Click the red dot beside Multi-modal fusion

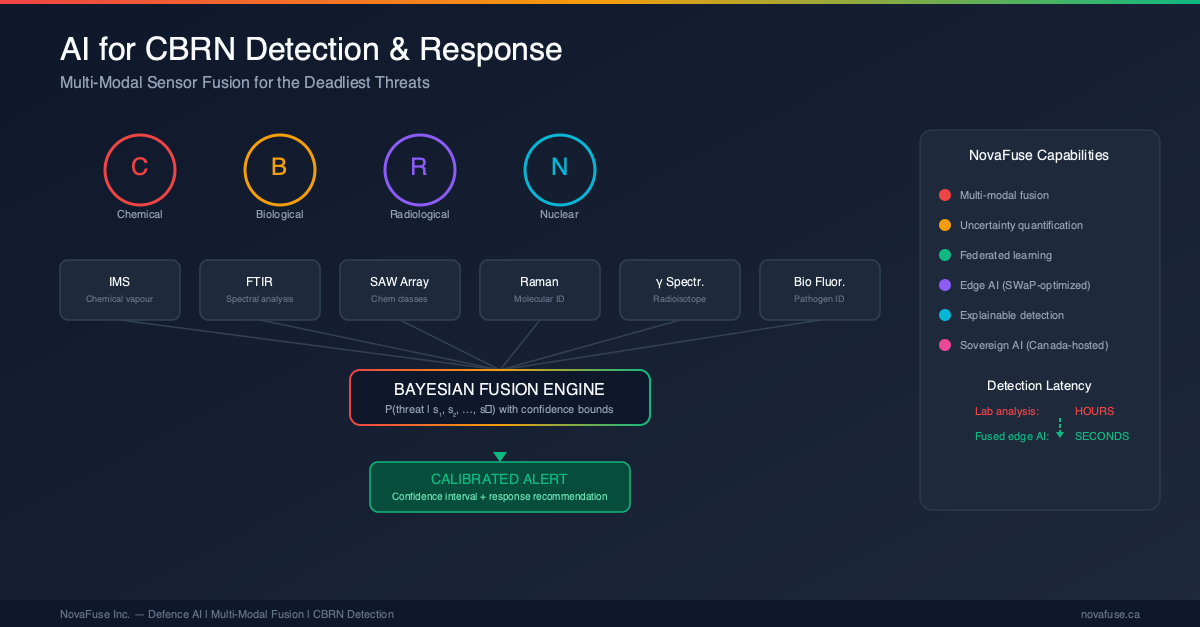click(945, 195)
